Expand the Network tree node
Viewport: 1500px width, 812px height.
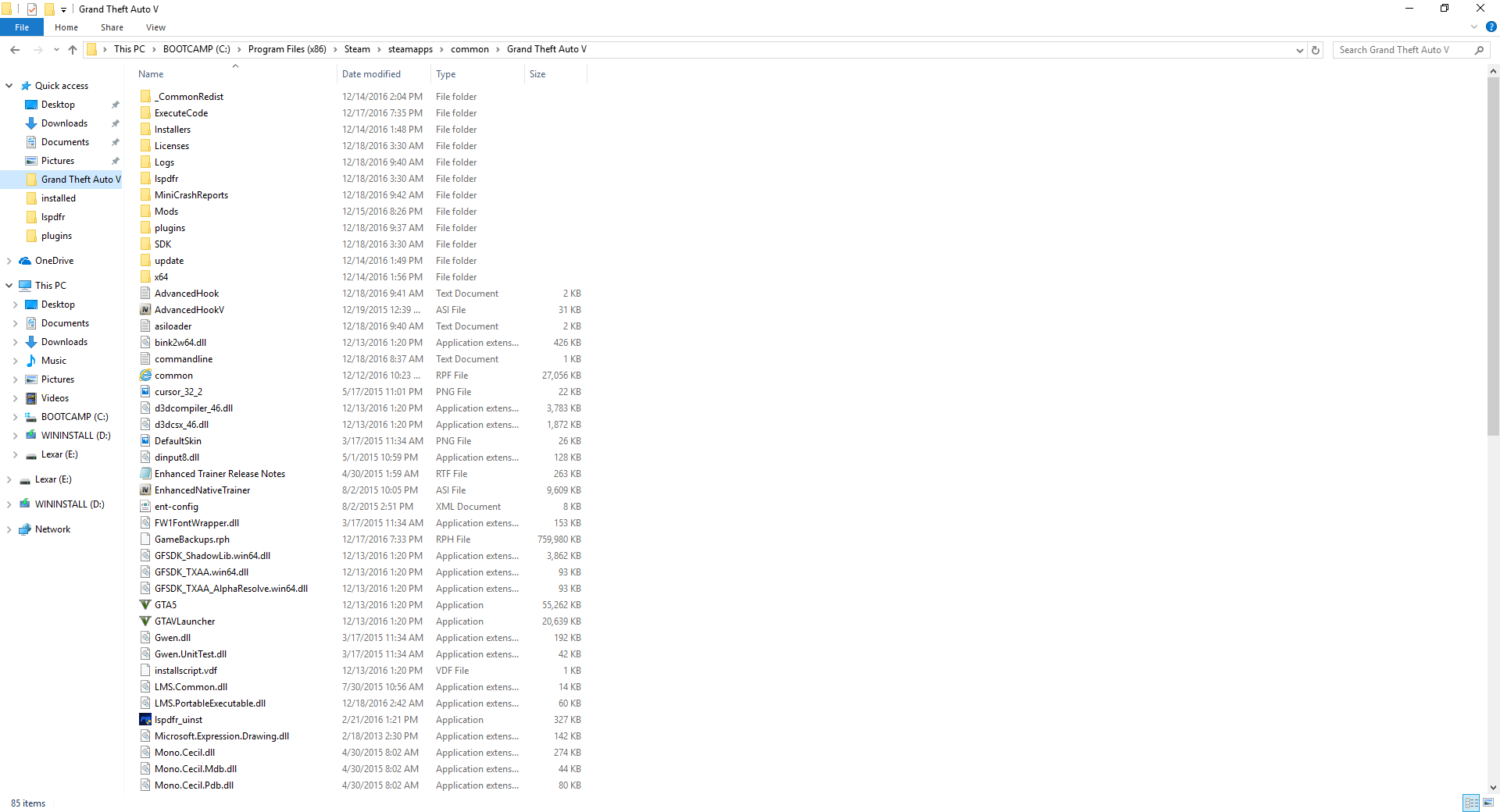[x=9, y=529]
